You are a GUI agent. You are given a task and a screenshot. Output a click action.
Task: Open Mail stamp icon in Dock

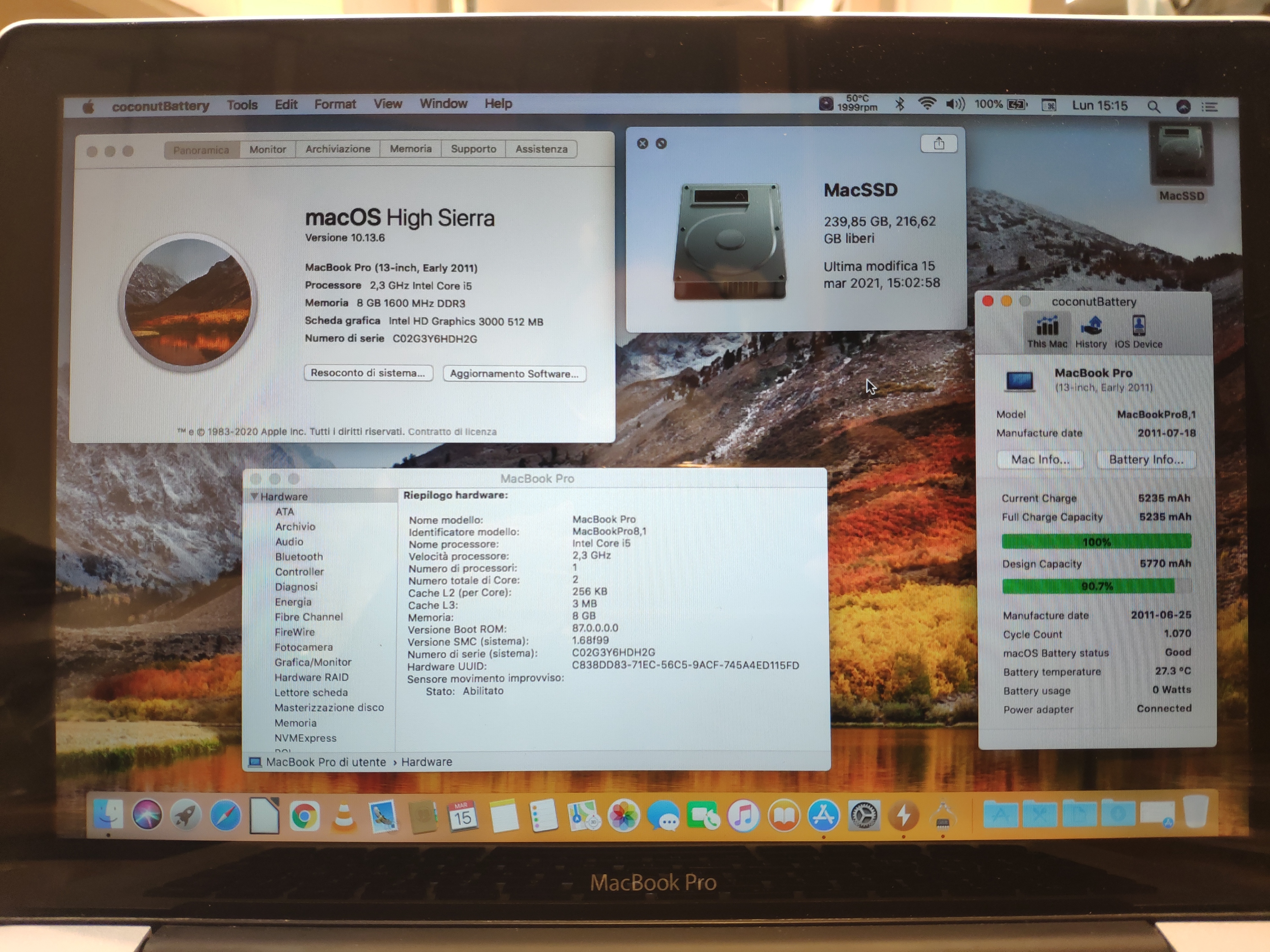click(383, 816)
